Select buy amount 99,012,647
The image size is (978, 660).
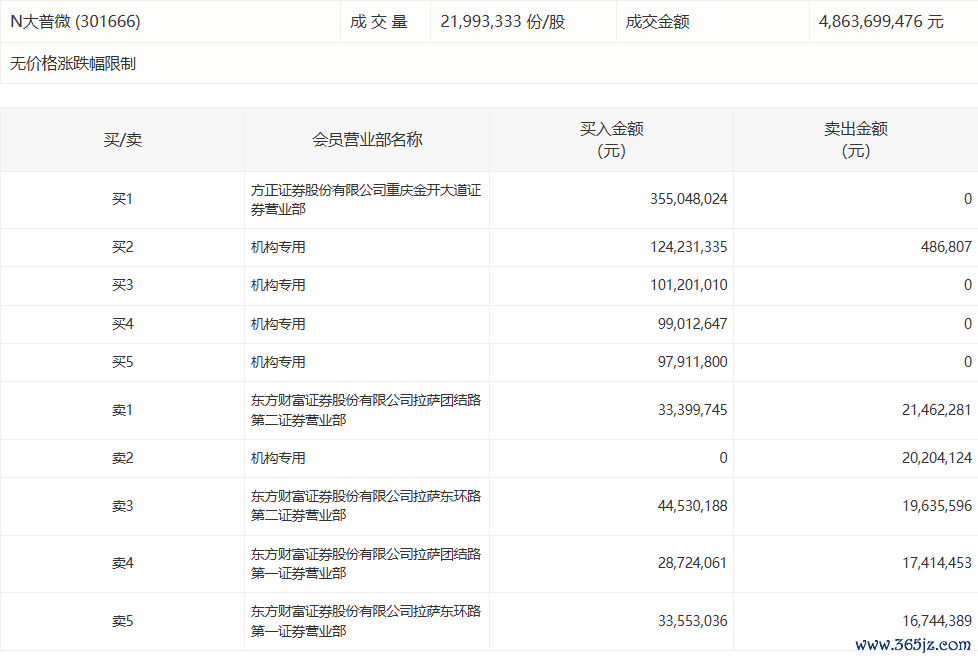coord(692,324)
